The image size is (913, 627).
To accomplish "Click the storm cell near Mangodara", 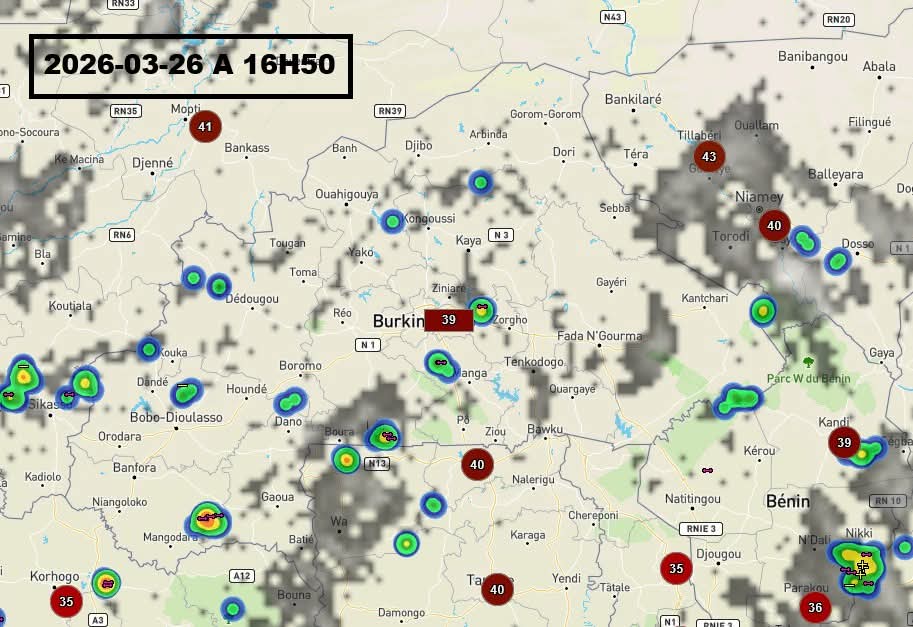I will point(207,519).
